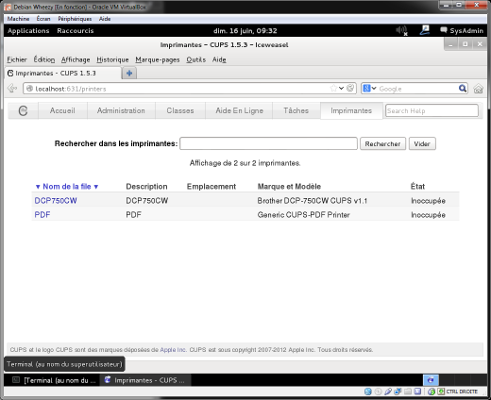Click the chat bubble icon beside SysAdmin

click(x=443, y=30)
